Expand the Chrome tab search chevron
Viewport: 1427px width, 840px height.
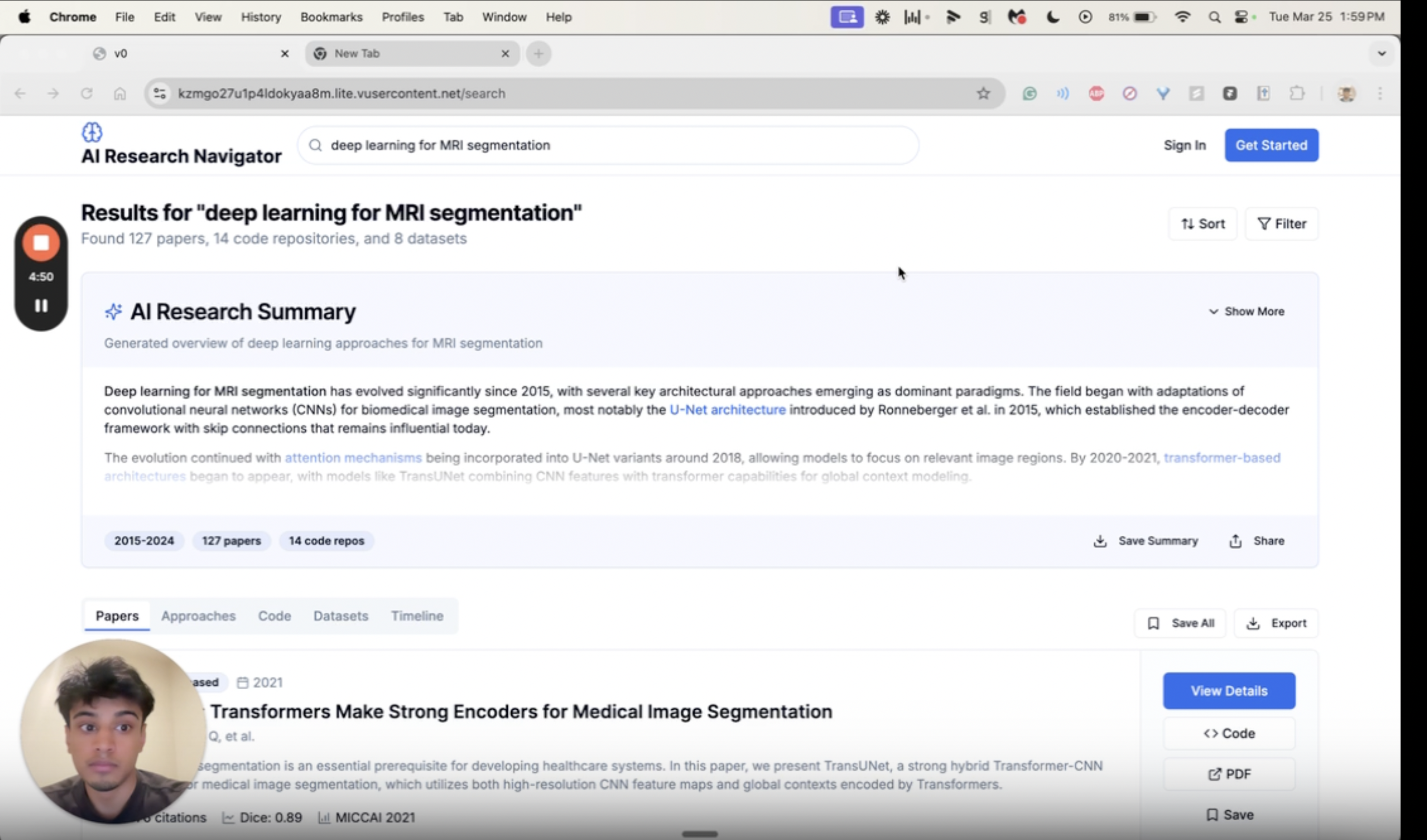[1382, 53]
